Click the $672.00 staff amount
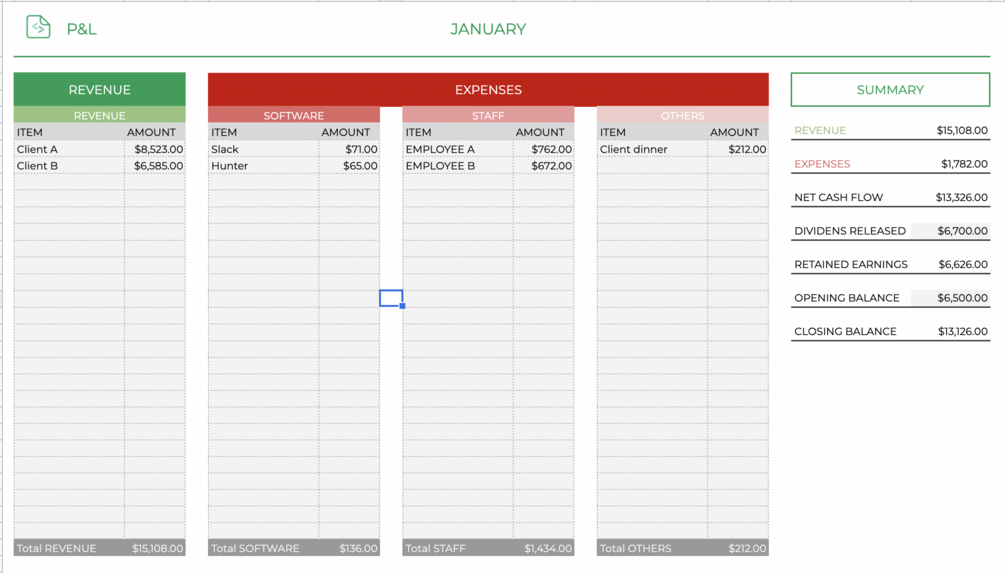This screenshot has height=573, width=1005. click(x=544, y=165)
